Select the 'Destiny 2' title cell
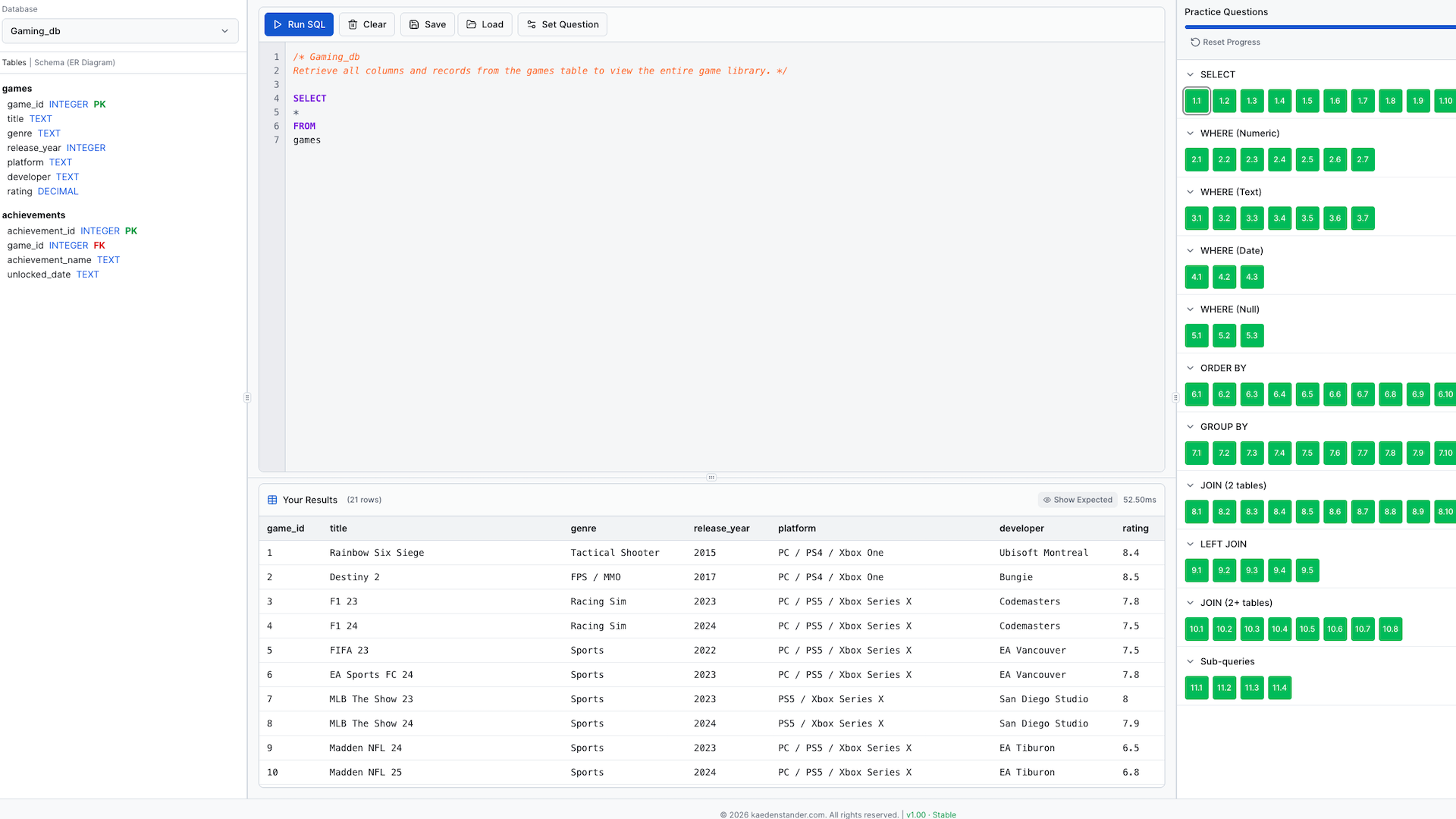 (355, 577)
